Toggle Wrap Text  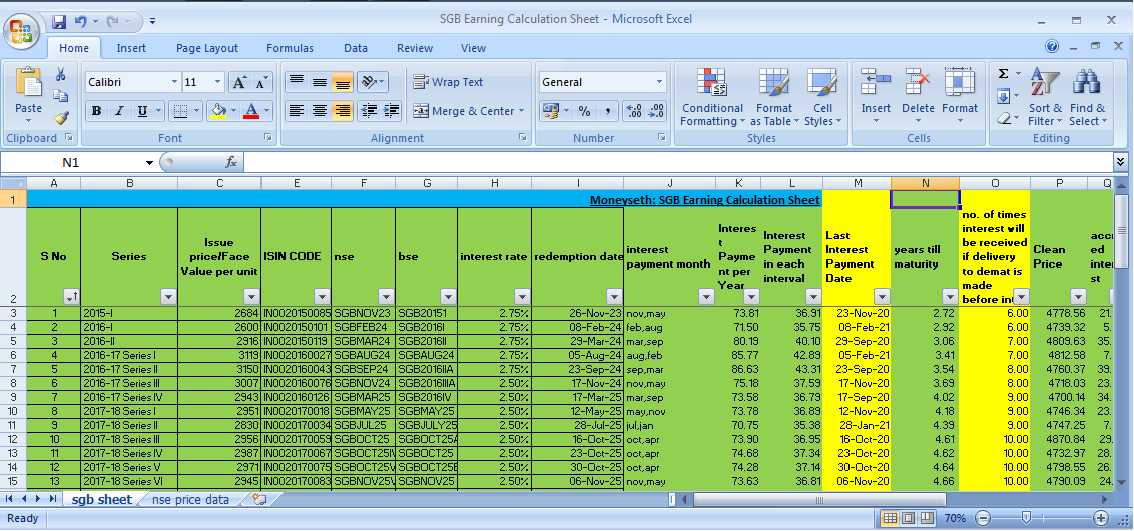448,82
